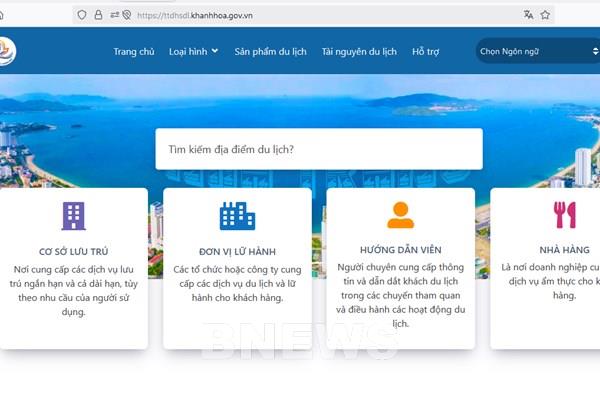Open Tài nguyên du lịch menu
This screenshot has width=600, height=401.
(359, 52)
